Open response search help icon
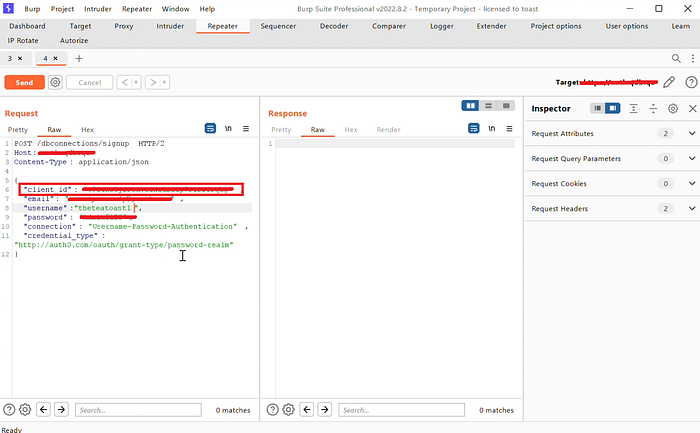 pos(272,410)
